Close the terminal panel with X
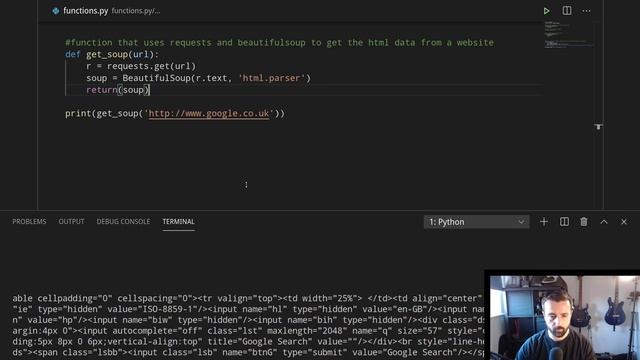The height and width of the screenshot is (360, 640). (x=624, y=222)
